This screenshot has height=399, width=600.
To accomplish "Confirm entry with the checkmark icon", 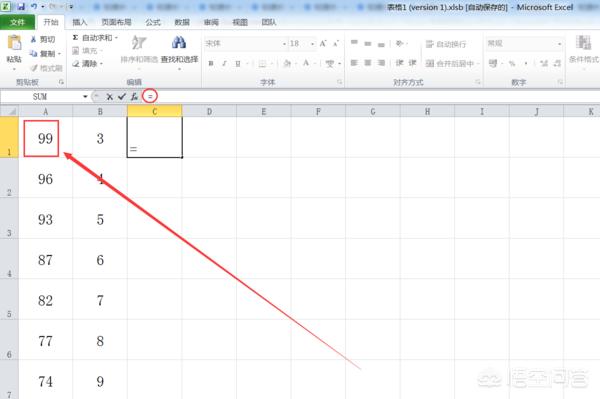I will (x=122, y=97).
